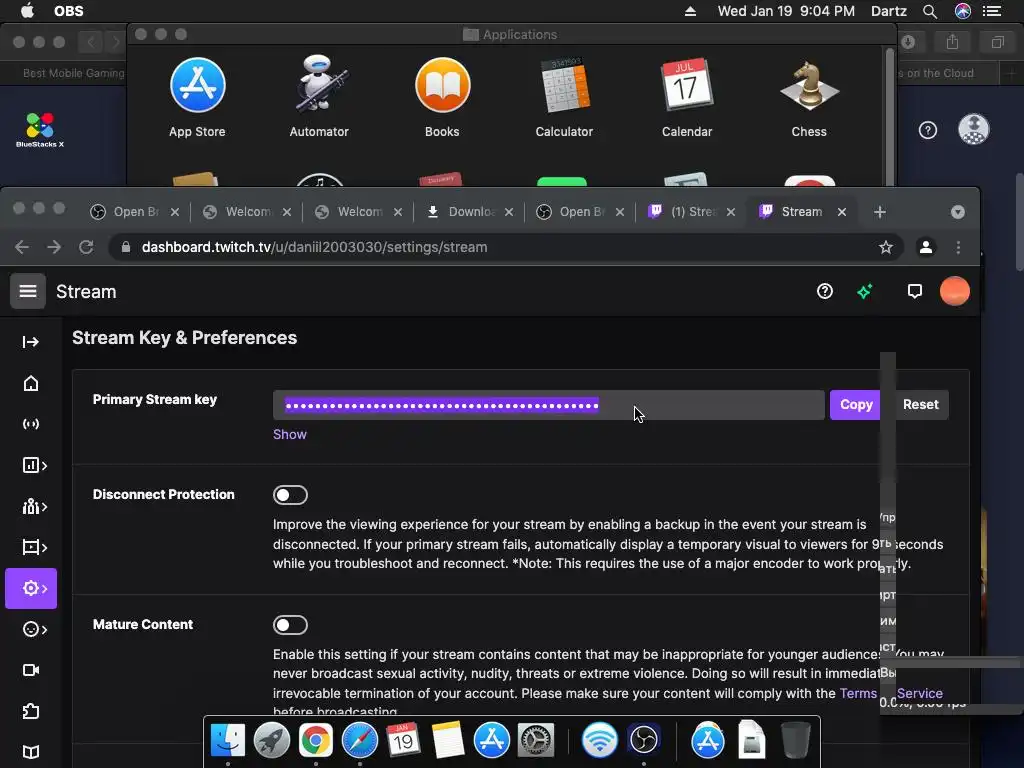
Task: Open Calculator in Applications window
Action: 564,98
